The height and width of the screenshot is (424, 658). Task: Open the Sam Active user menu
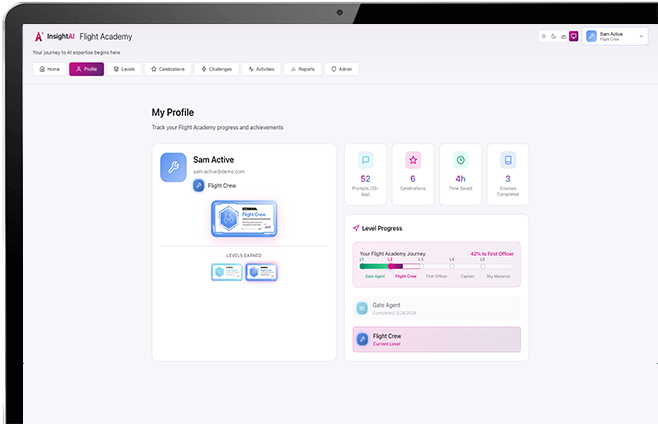pyautogui.click(x=616, y=36)
